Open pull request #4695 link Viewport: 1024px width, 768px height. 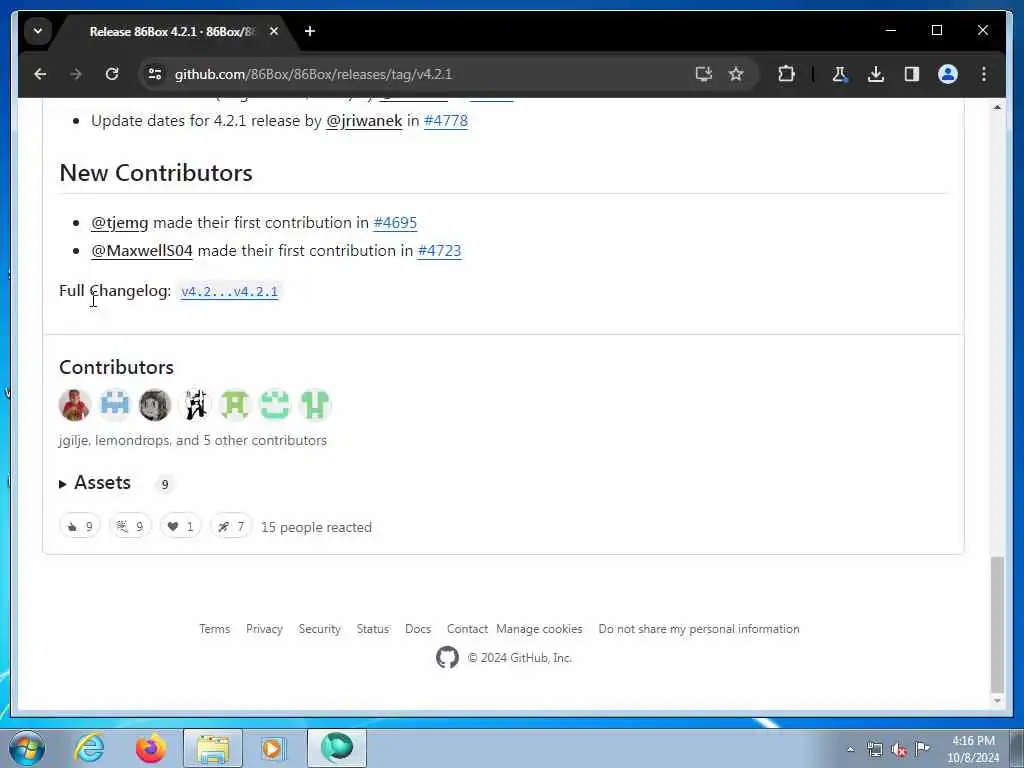(394, 223)
